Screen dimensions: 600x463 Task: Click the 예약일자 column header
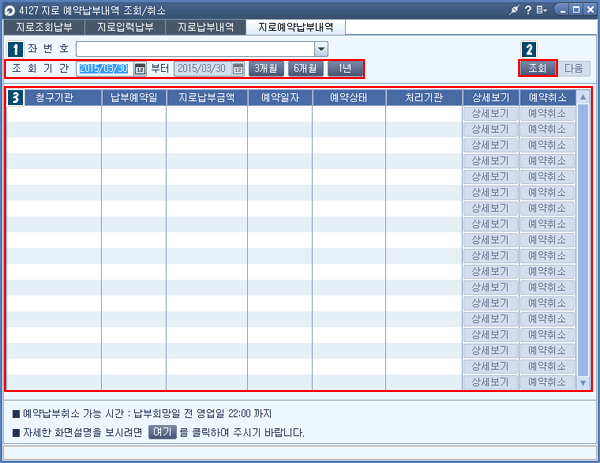(280, 98)
